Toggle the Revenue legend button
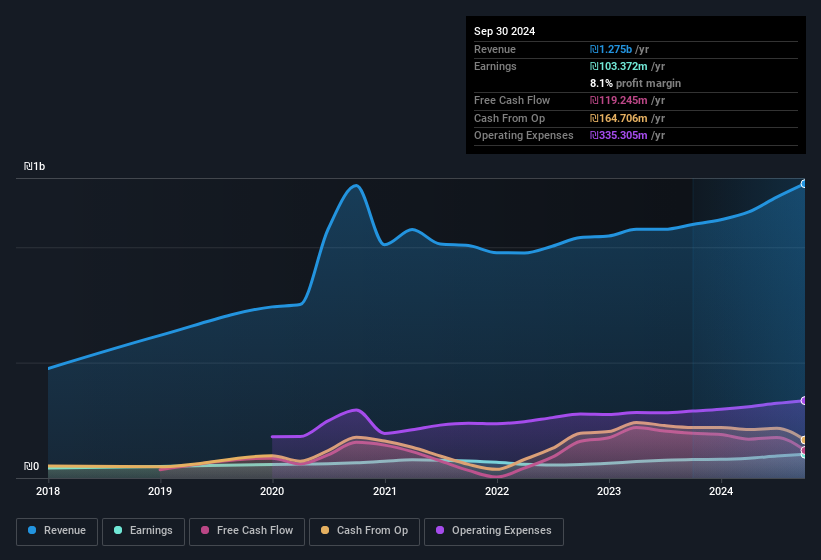821x560 pixels. [x=57, y=531]
